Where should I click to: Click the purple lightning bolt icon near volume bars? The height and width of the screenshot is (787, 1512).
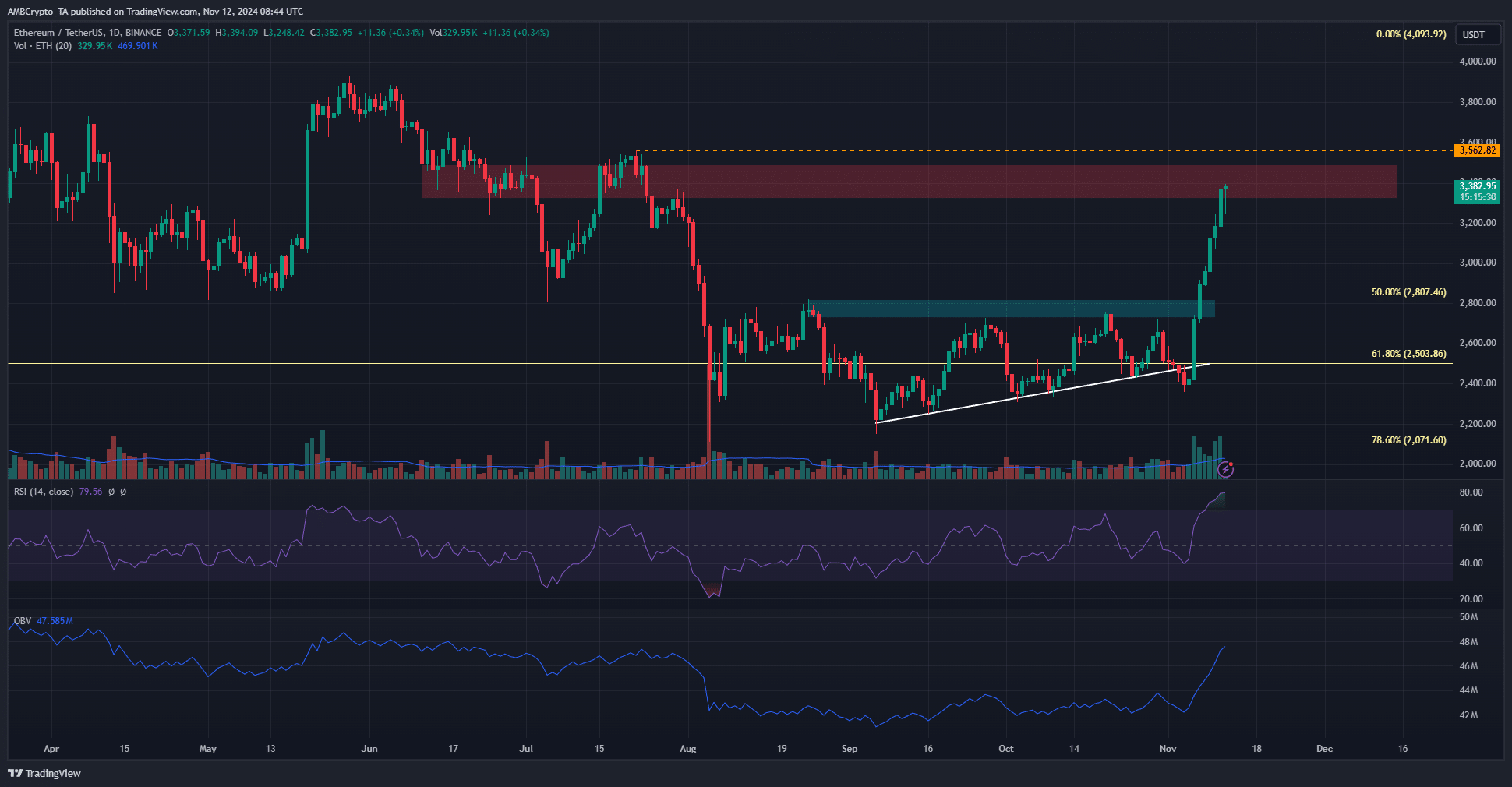pos(1226,469)
